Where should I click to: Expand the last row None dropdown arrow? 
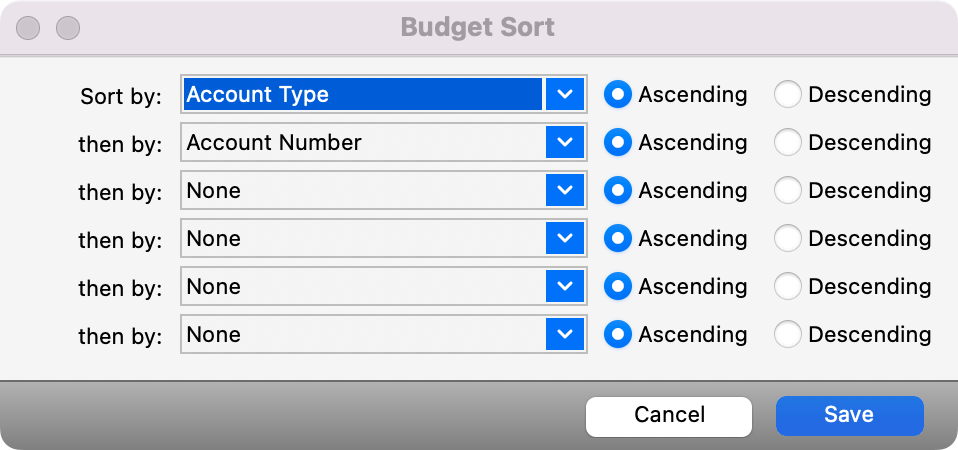[565, 334]
